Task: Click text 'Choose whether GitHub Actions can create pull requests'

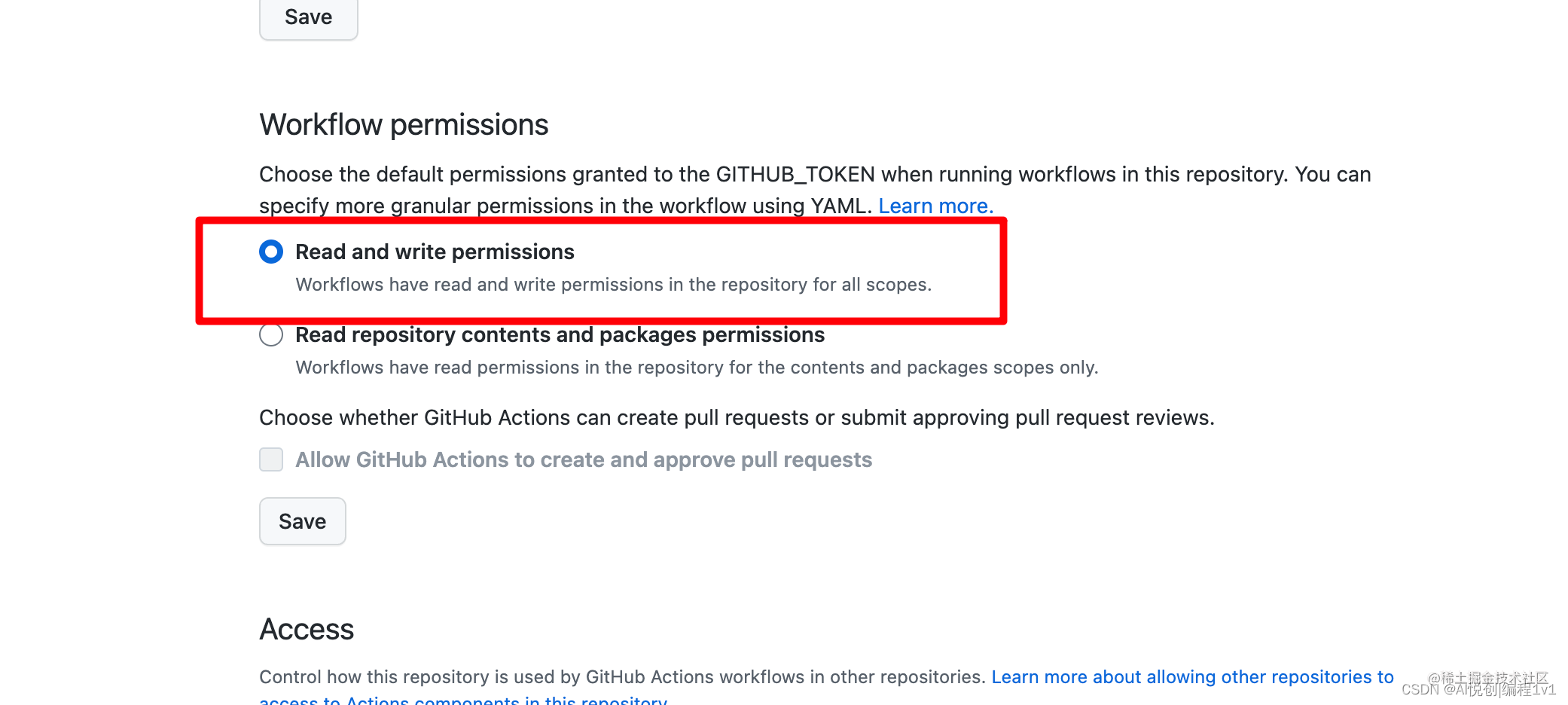Action: (737, 417)
